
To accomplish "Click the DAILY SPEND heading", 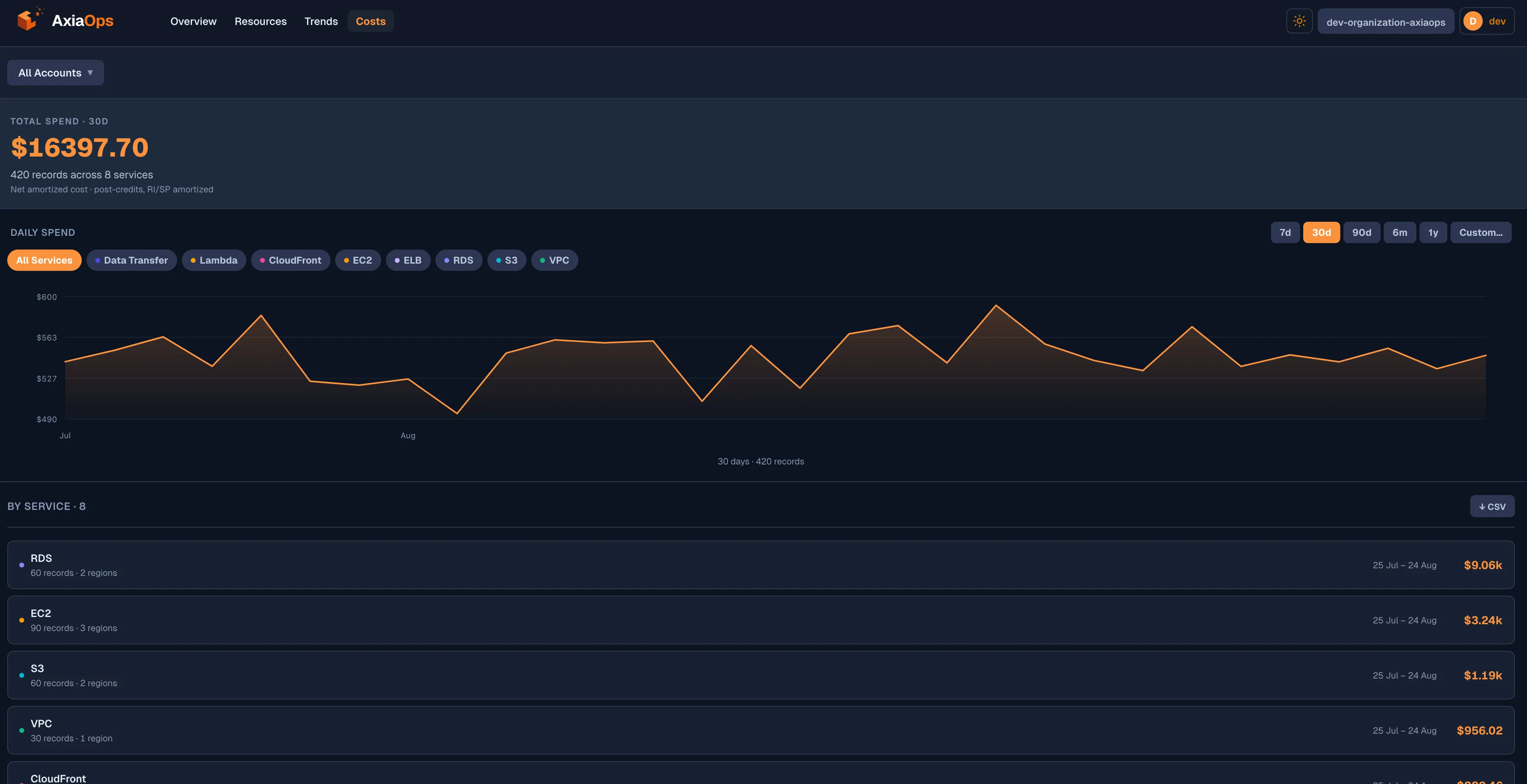I will (x=43, y=233).
